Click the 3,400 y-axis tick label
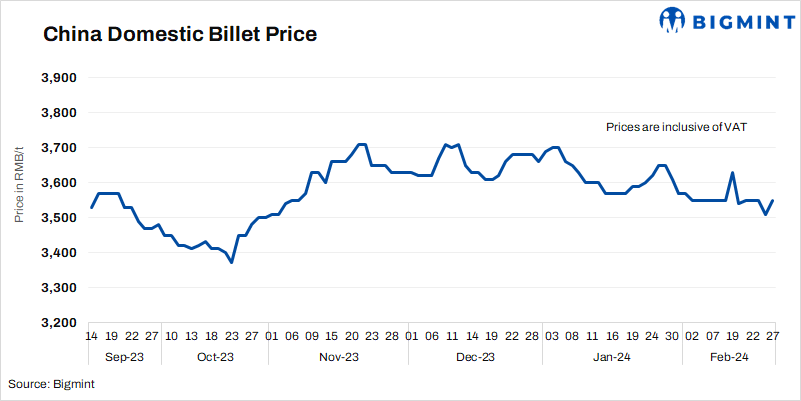The image size is (801, 401). click(58, 253)
